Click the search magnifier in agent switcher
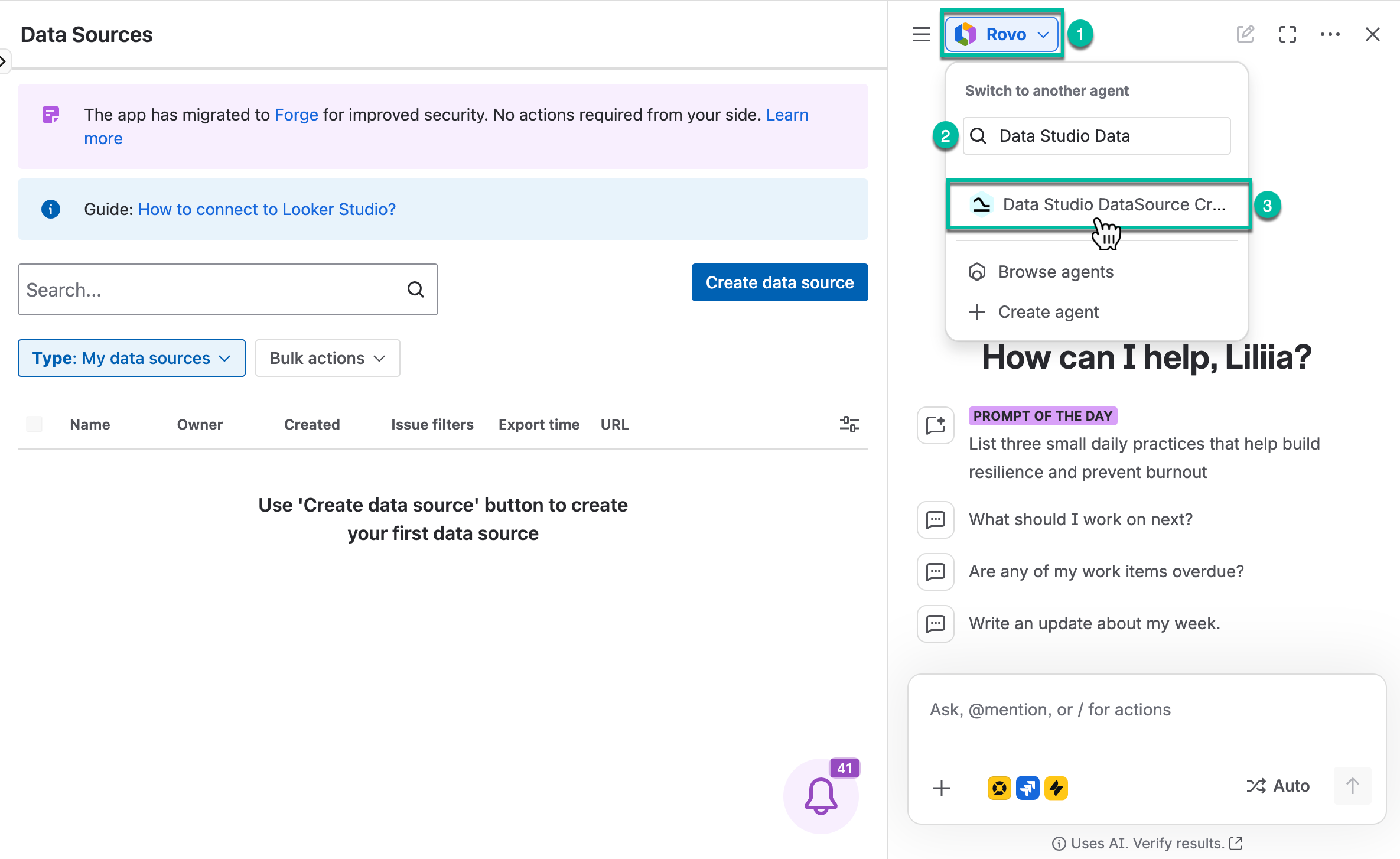This screenshot has height=859, width=1400. coord(978,136)
